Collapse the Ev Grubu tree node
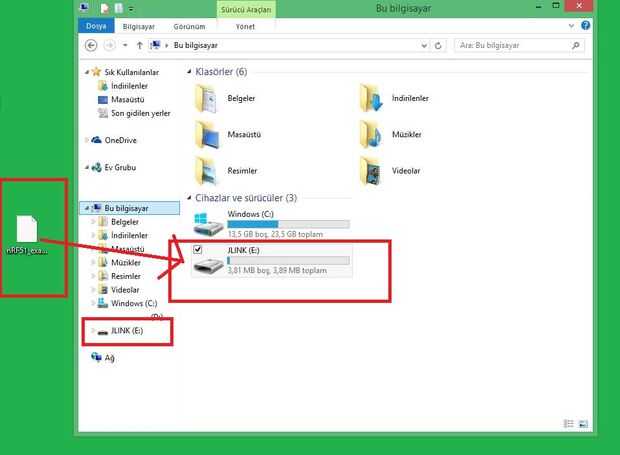The image size is (620, 455). [87, 168]
